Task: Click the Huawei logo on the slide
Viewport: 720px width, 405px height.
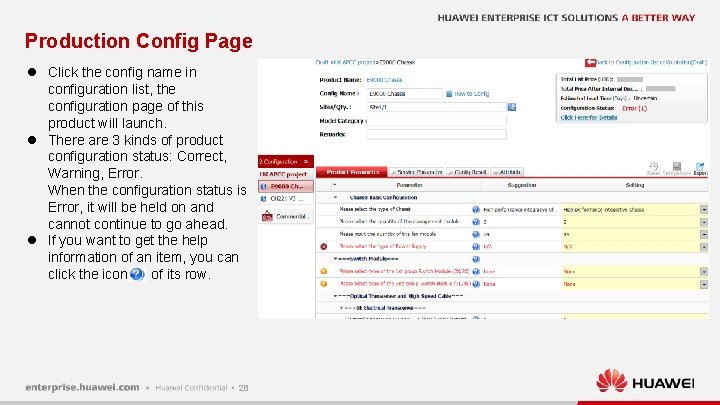Action: click(645, 381)
